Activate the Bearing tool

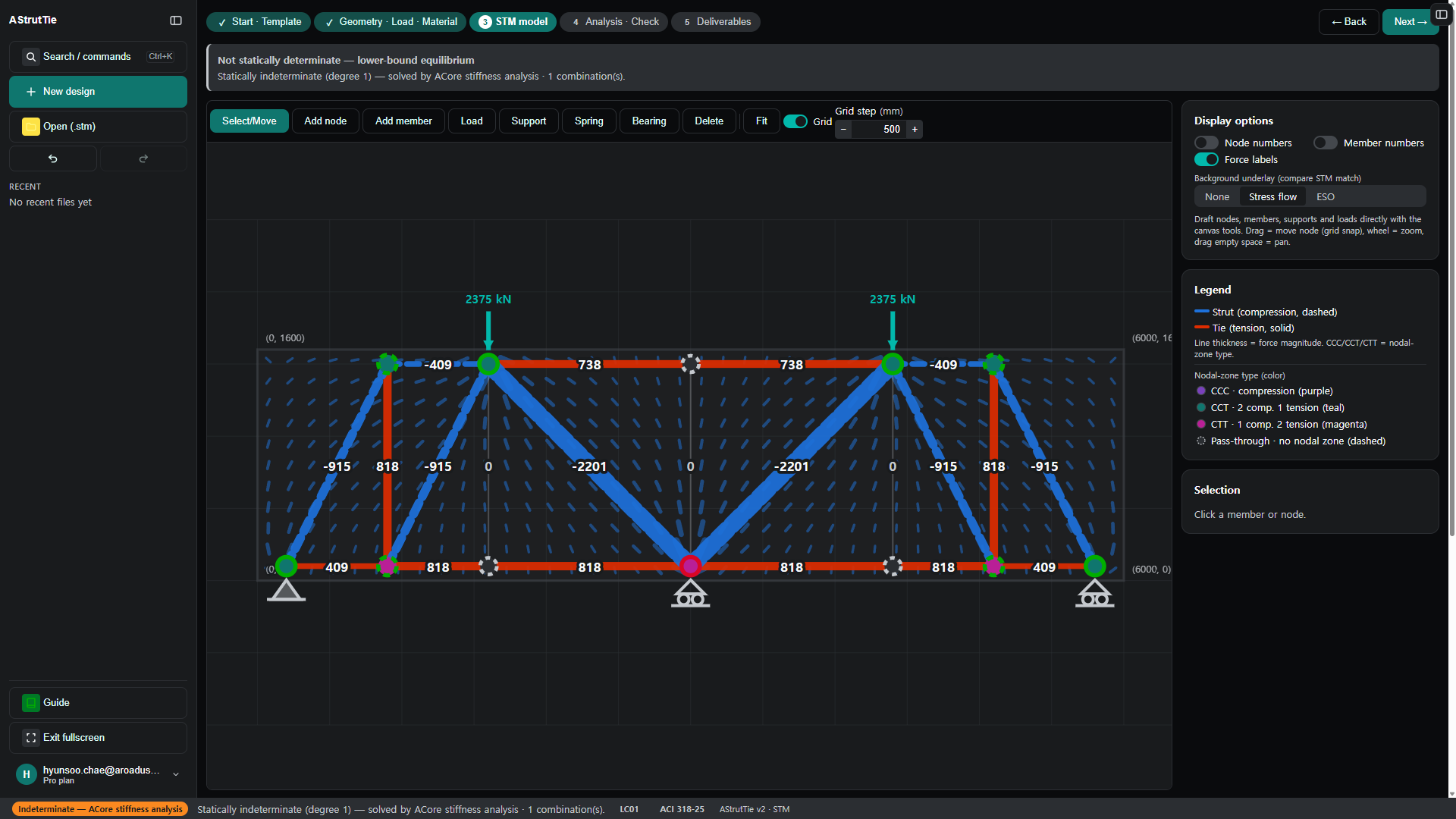(x=649, y=121)
